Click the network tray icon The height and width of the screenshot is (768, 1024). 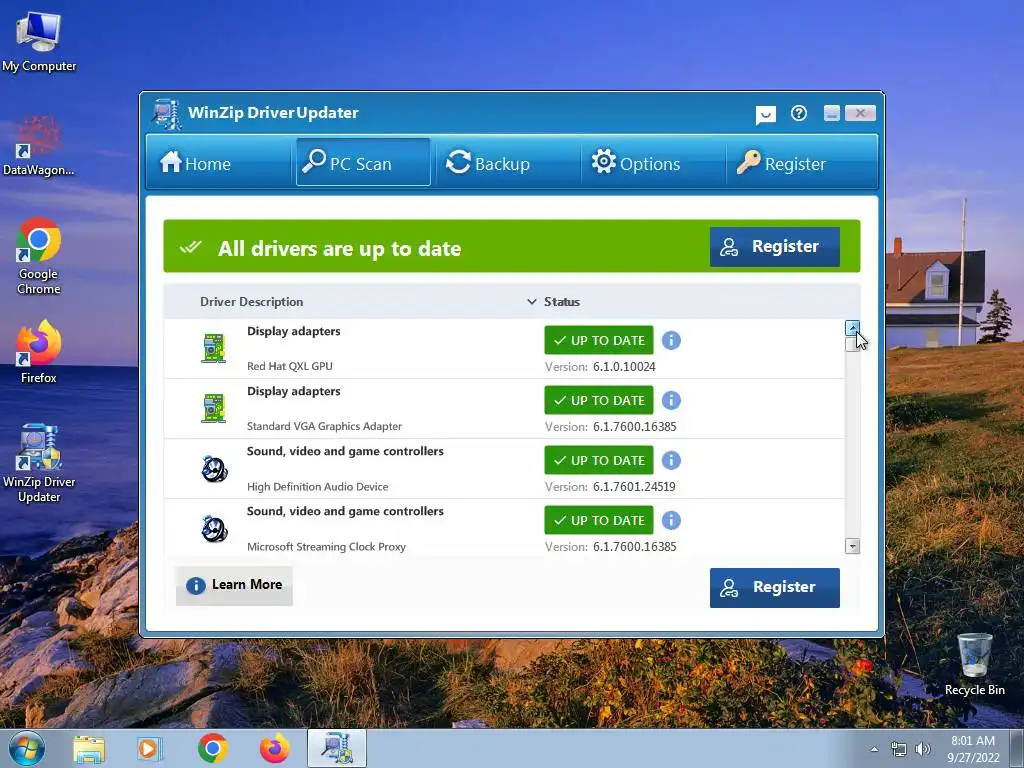click(899, 750)
